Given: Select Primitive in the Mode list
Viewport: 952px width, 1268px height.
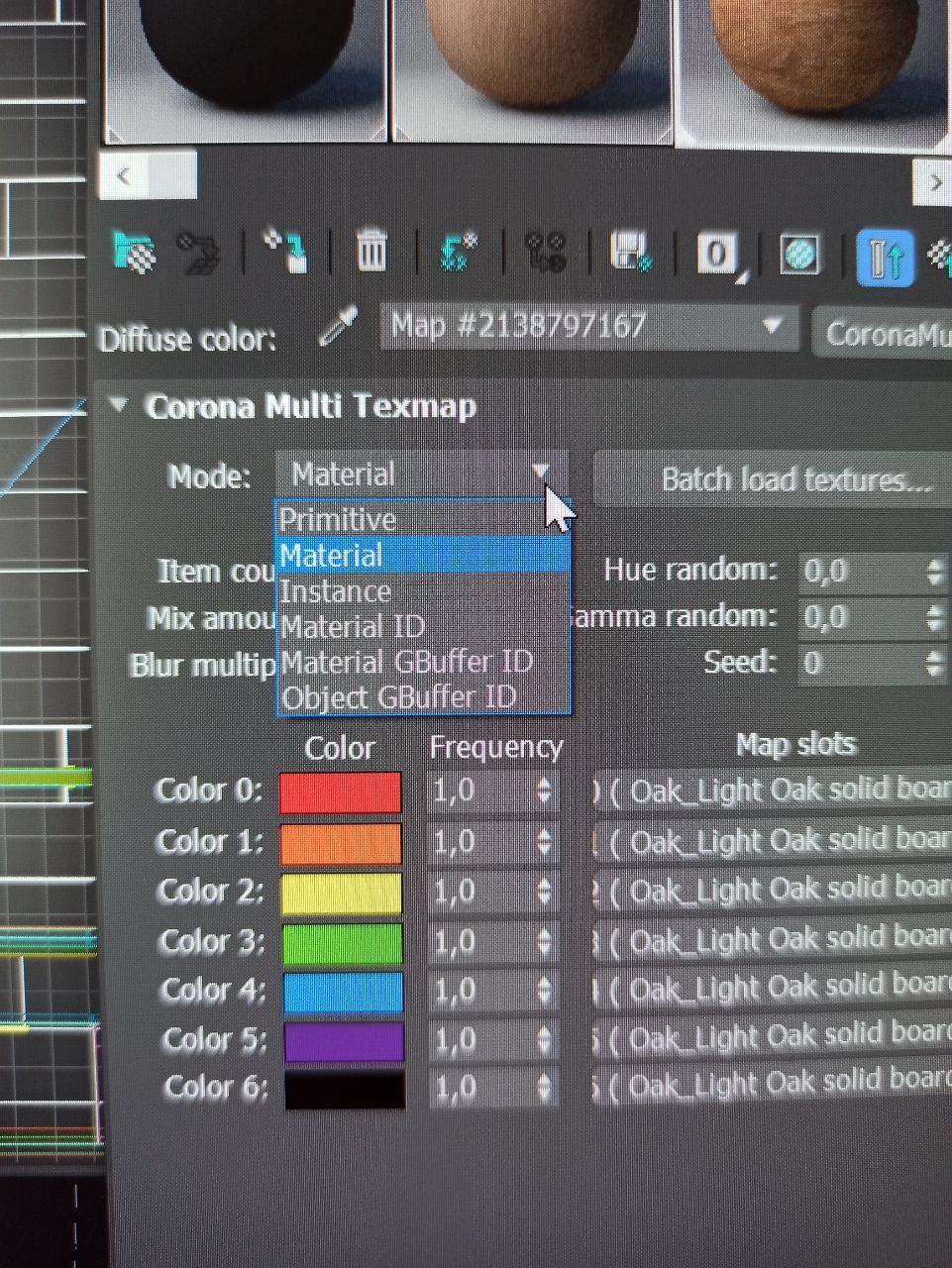Looking at the screenshot, I should [x=424, y=519].
